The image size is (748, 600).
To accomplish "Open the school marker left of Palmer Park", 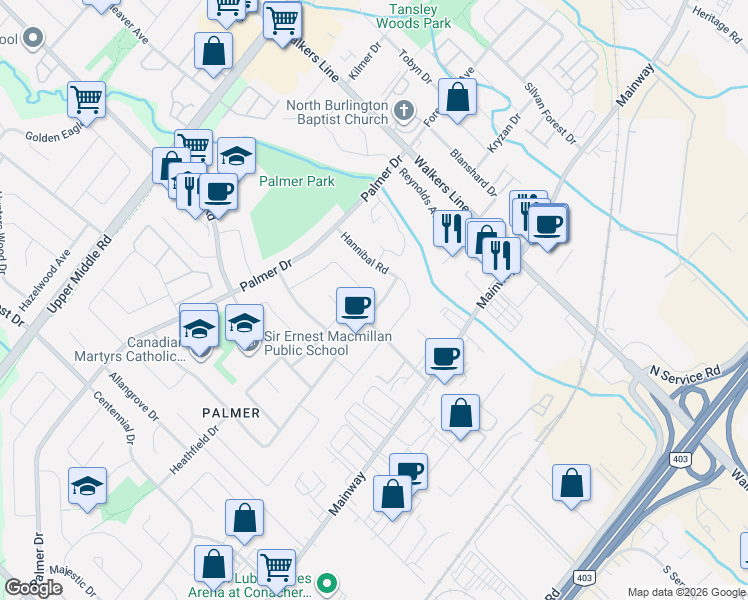I will click(x=237, y=156).
